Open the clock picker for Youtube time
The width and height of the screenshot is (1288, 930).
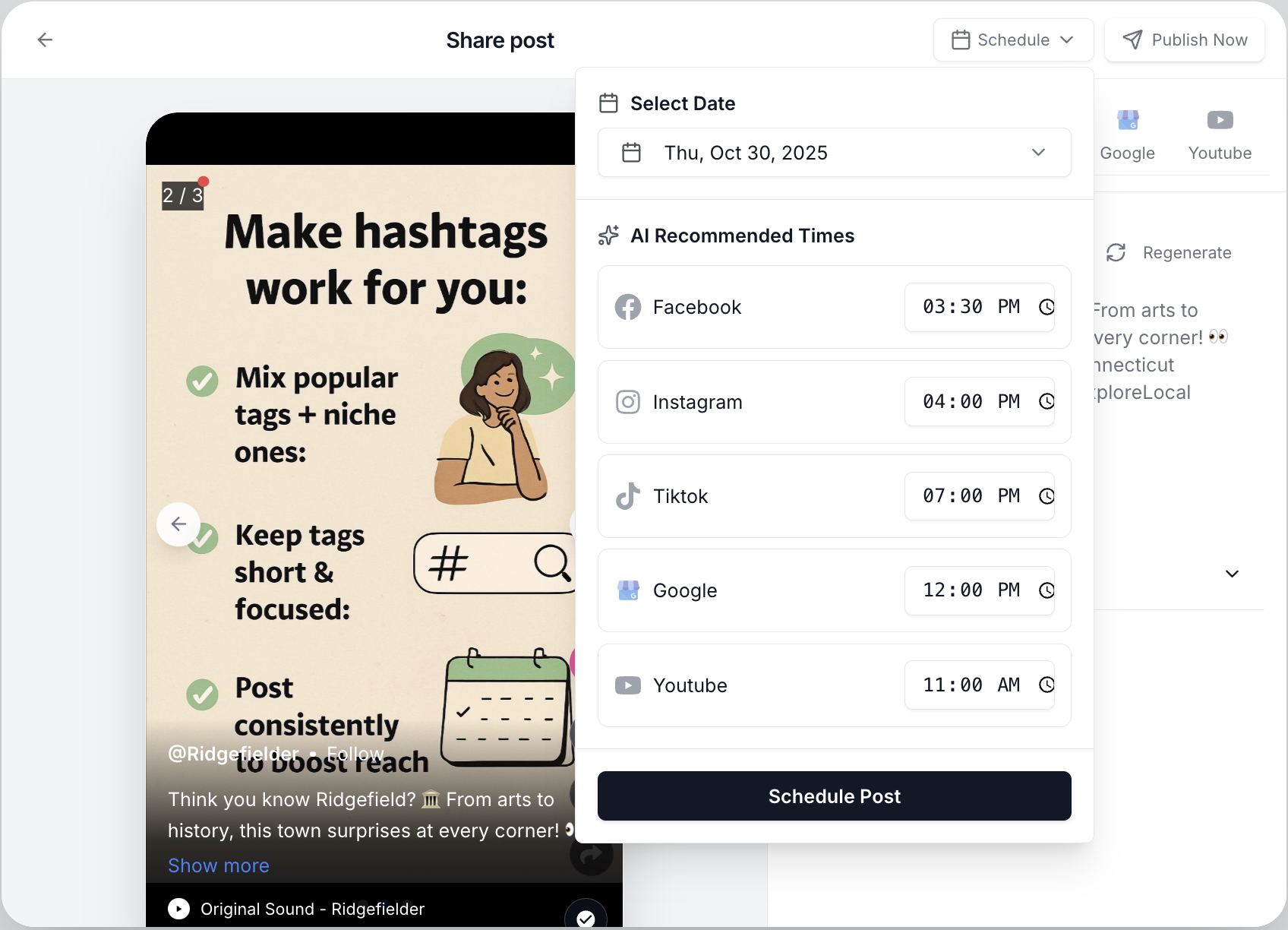pyautogui.click(x=1046, y=685)
